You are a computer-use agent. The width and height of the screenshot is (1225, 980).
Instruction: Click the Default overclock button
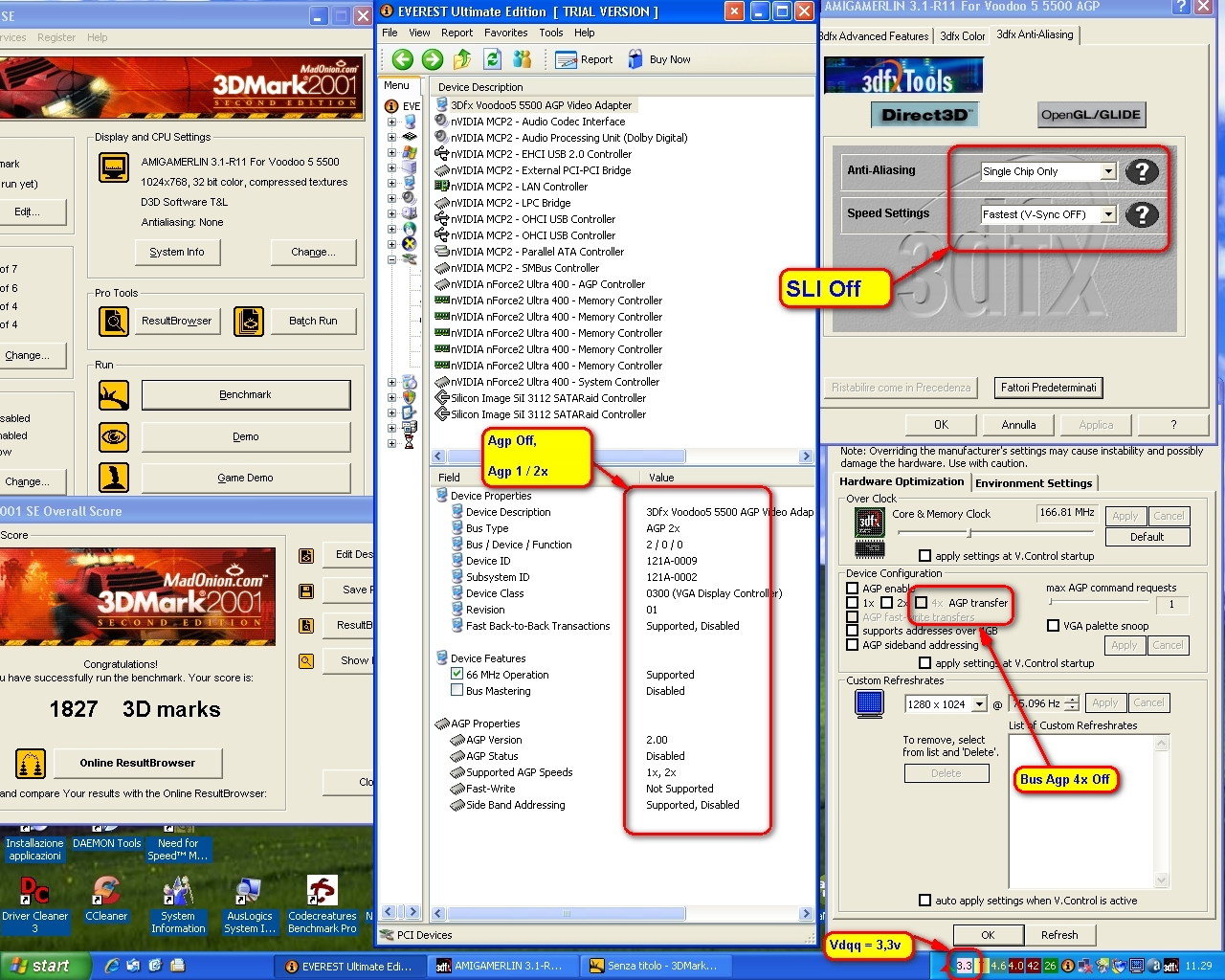(x=1147, y=537)
